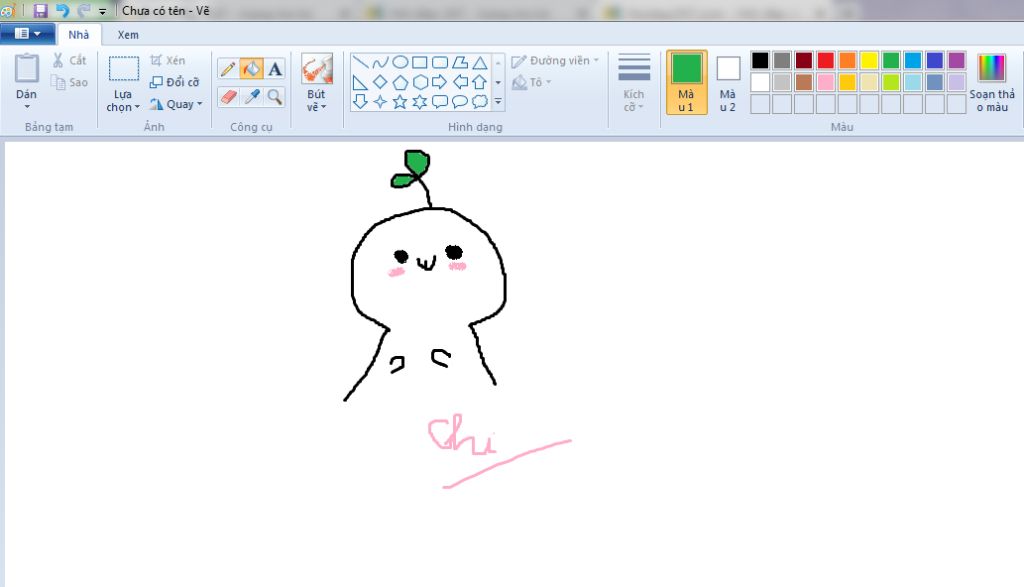1024x587 pixels.
Task: Choose the straight Line shape
Action: (360, 63)
